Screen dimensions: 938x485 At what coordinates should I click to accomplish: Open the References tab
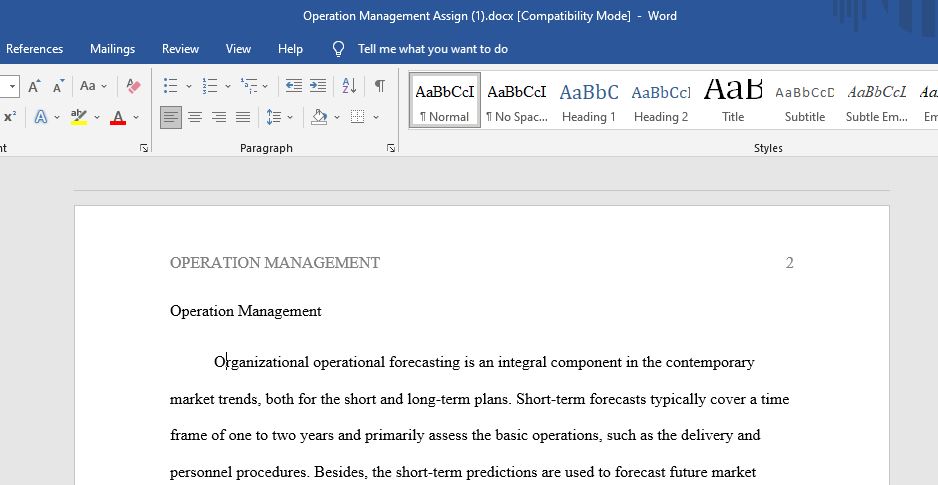(34, 49)
